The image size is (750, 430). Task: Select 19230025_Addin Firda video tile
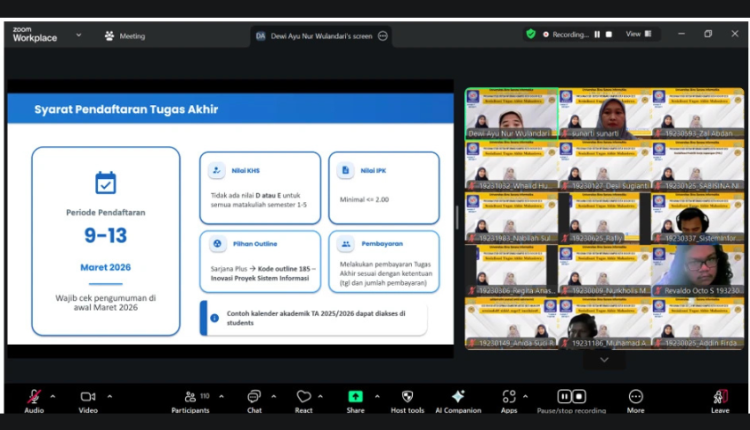click(698, 323)
